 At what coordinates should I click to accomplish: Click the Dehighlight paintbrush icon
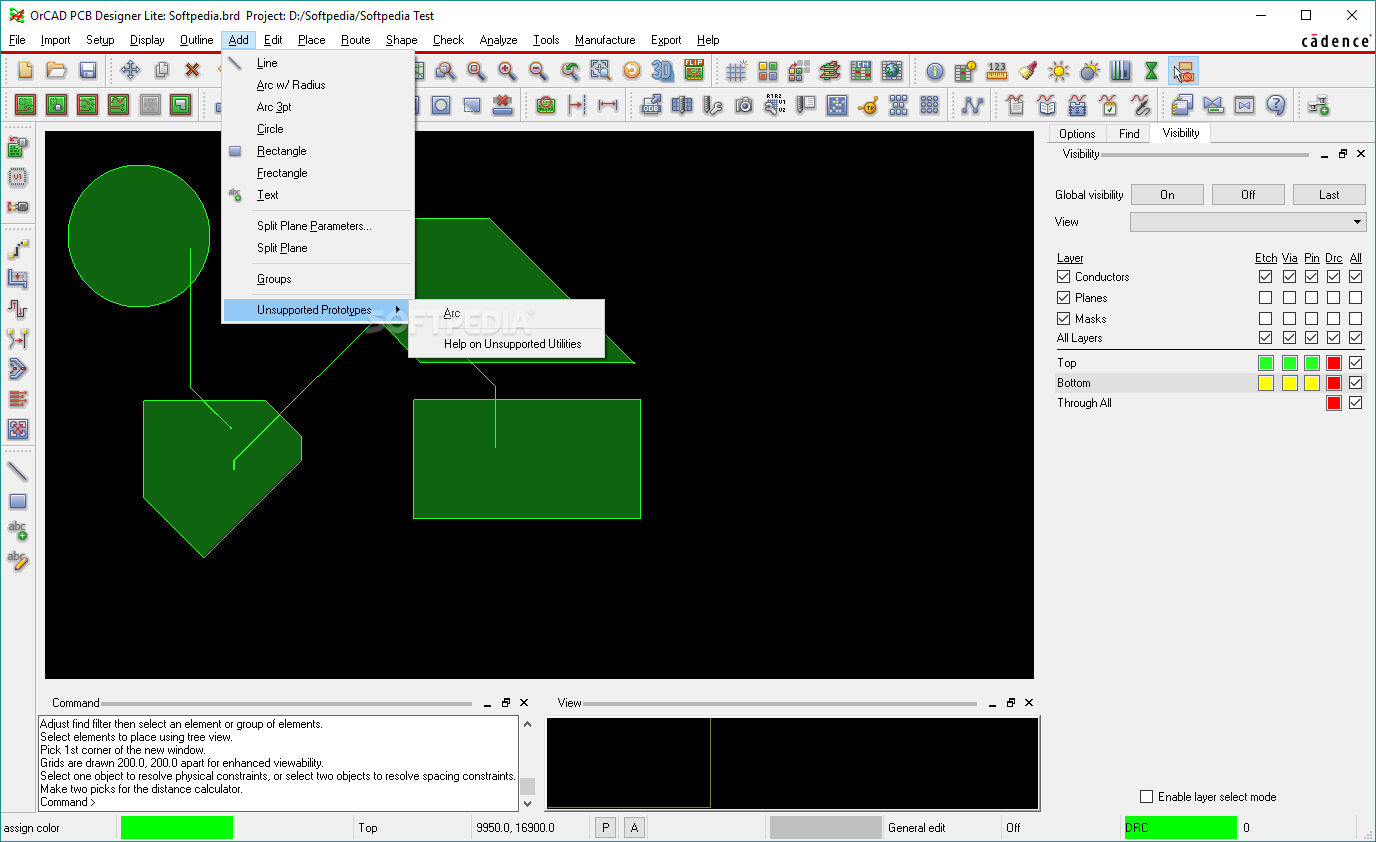point(1027,71)
